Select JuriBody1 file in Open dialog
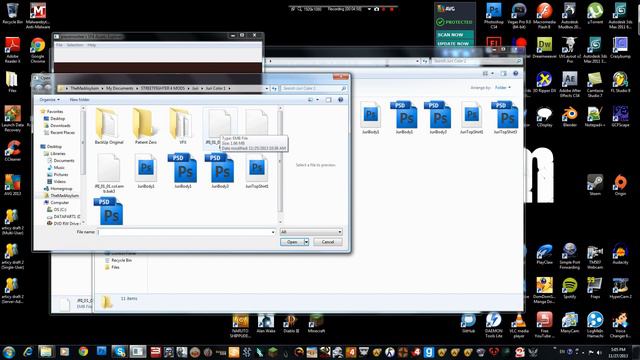The height and width of the screenshot is (360, 640). click(x=146, y=171)
